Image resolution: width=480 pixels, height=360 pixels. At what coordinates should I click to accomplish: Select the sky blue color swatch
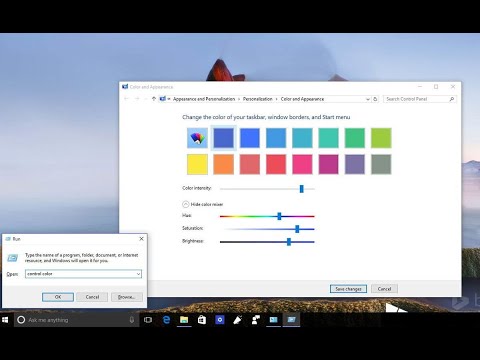276,138
